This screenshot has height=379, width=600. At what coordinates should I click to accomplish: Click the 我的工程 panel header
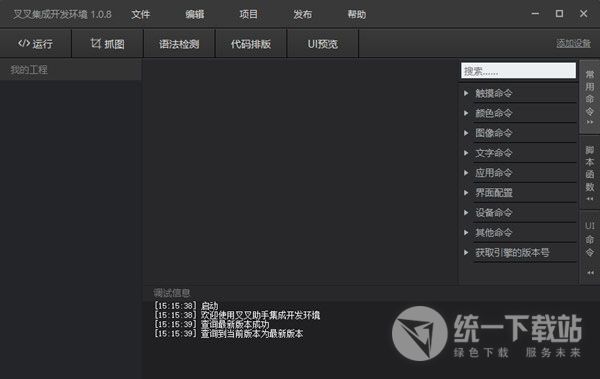[x=71, y=70]
